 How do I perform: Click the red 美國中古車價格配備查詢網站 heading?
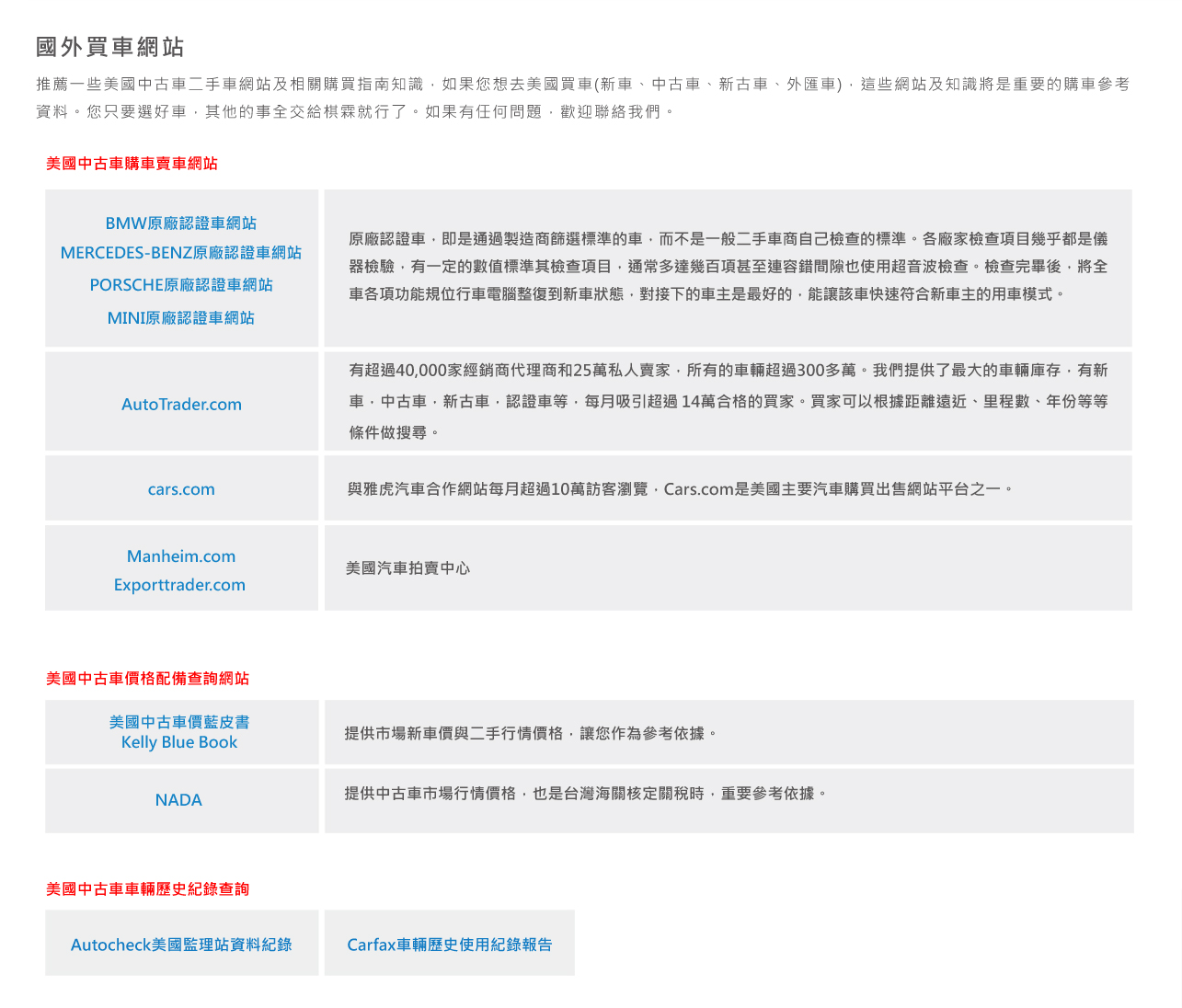point(147,679)
